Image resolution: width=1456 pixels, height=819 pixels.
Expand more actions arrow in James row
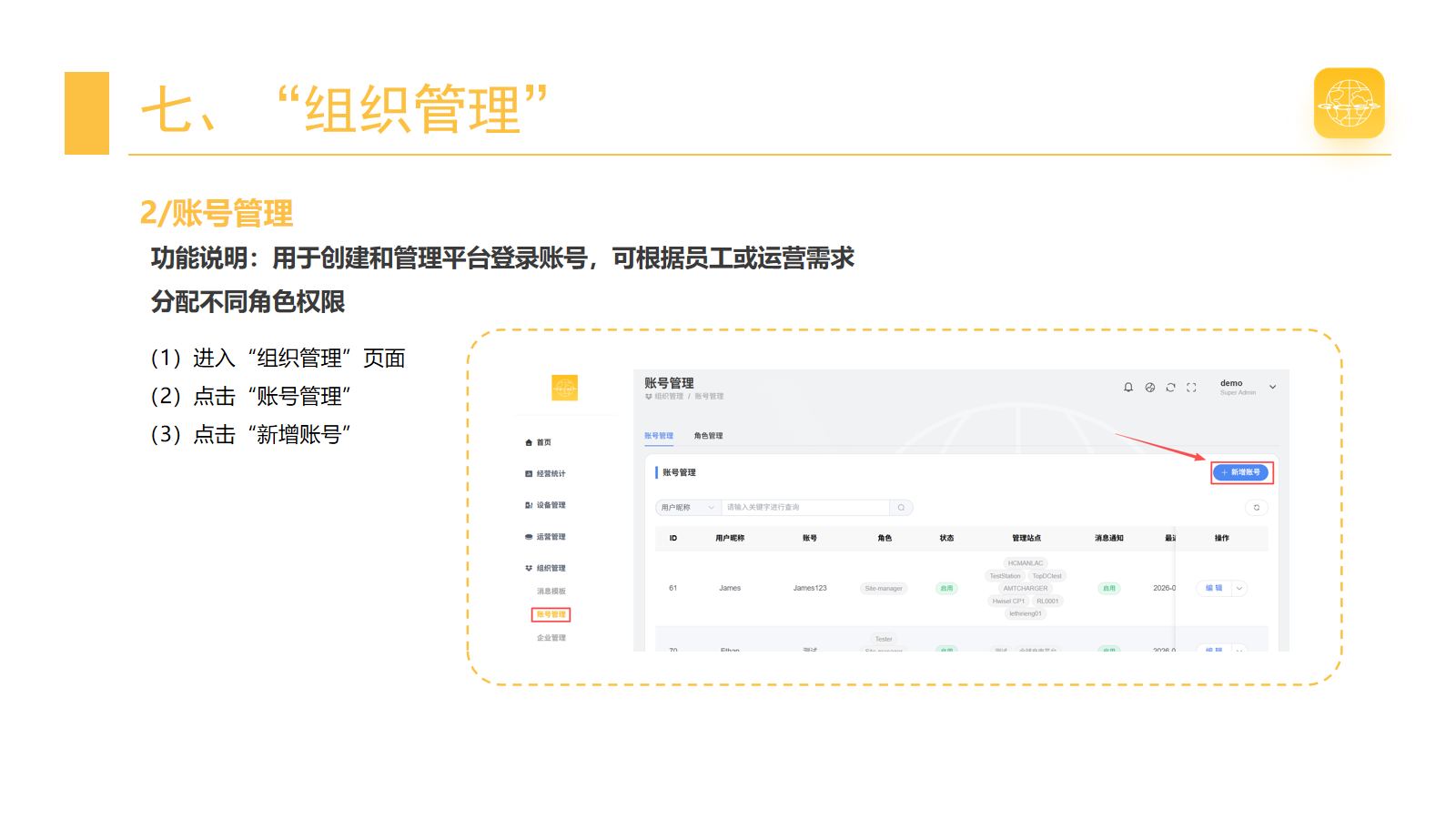point(1239,589)
